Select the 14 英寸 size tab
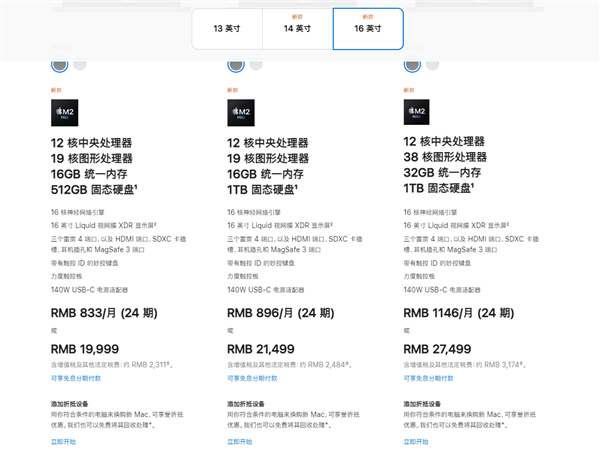This screenshot has height=458, width=600. (x=297, y=29)
